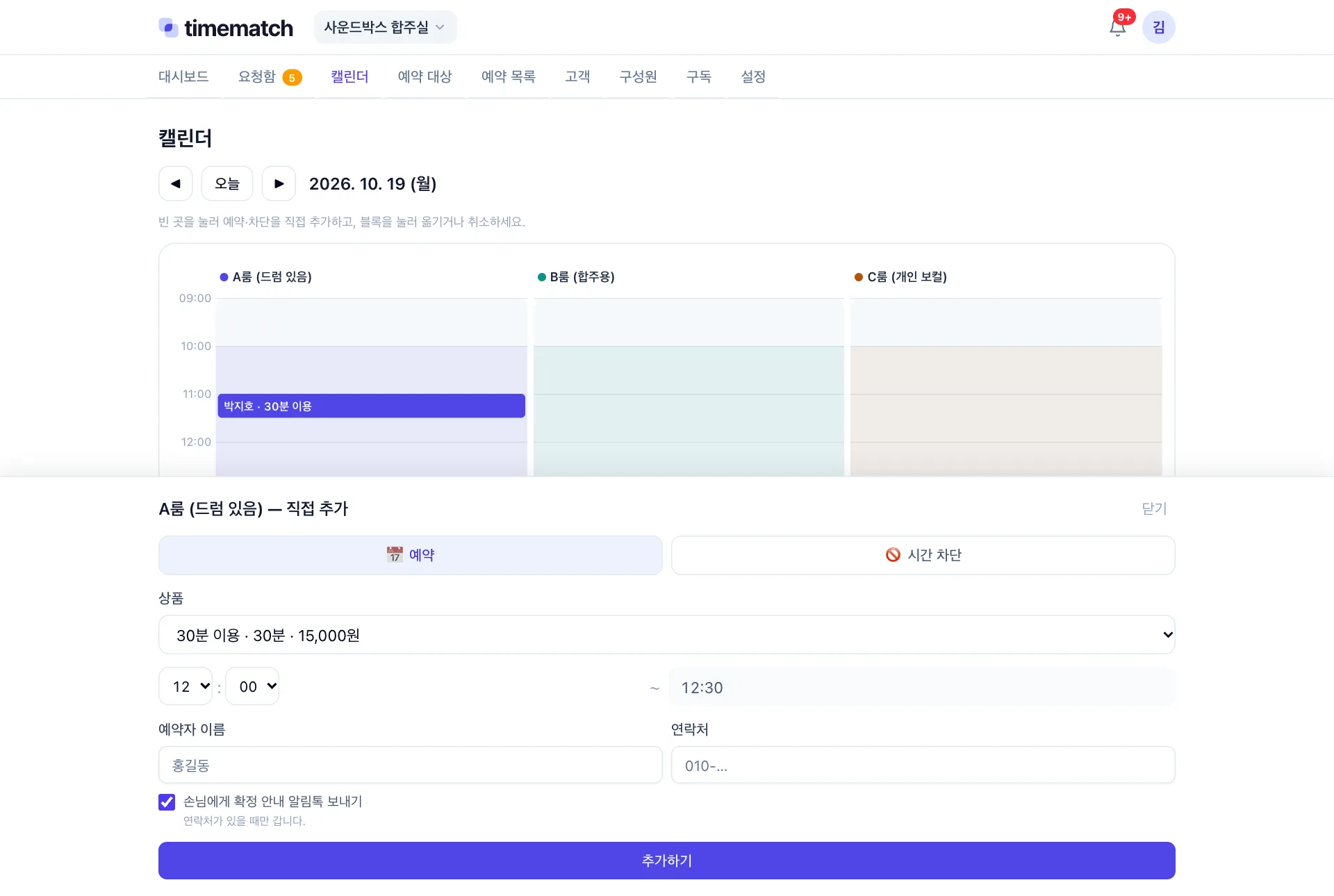Viewport: 1334px width, 896px height.
Task: Switch to the 요청함 tab
Action: click(x=256, y=76)
